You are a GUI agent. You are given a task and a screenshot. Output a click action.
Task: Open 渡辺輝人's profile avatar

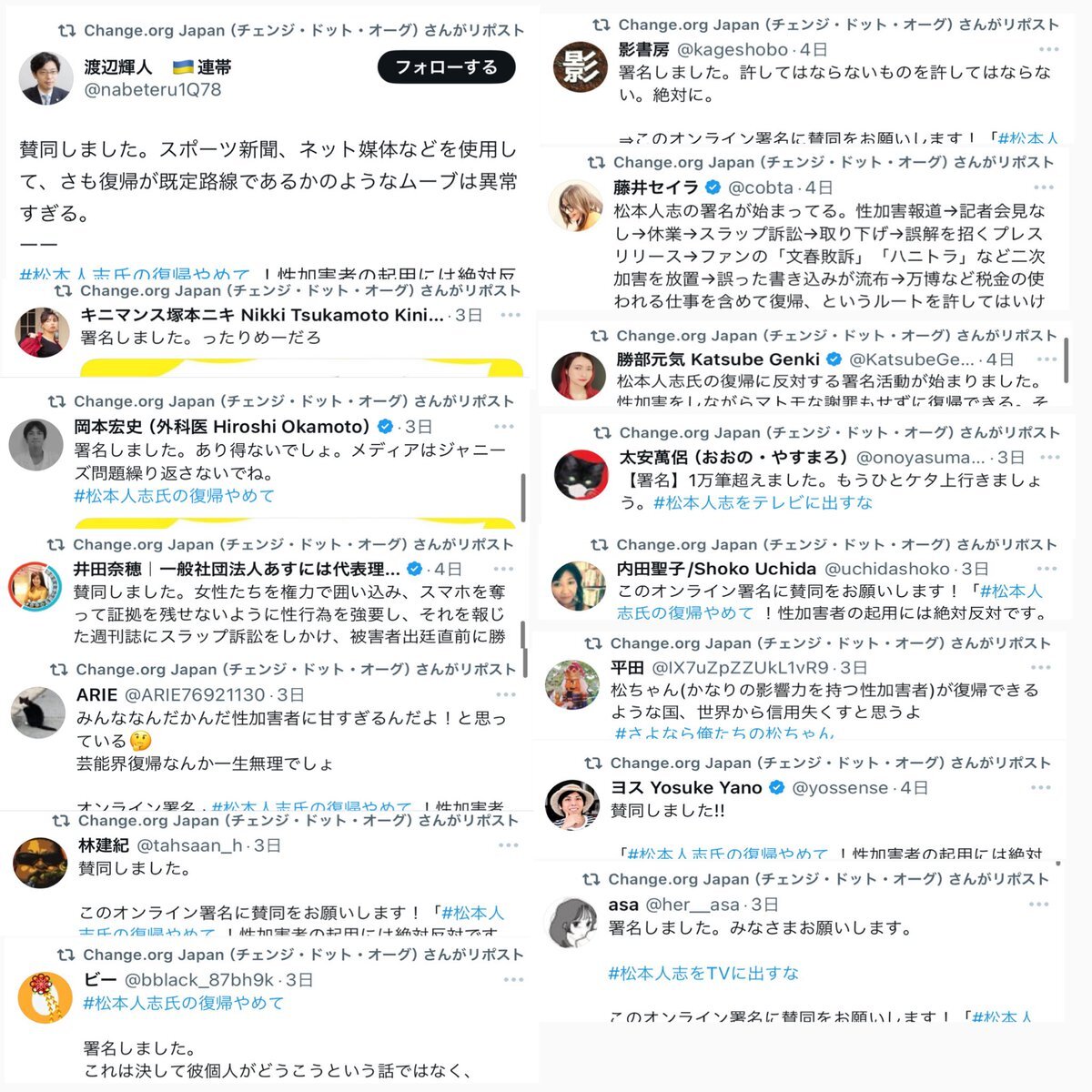45,78
